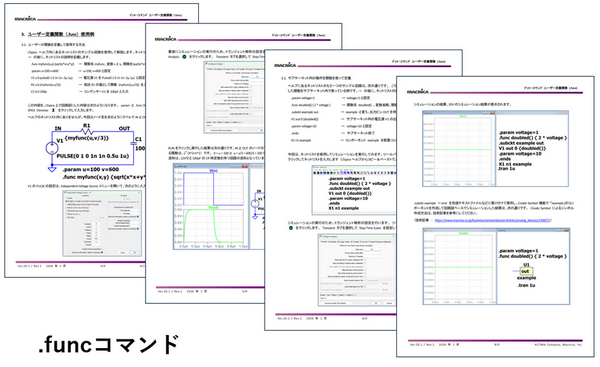Click the lower simulation result plot on page four
This screenshot has width=600, height=367.
(459, 266)
